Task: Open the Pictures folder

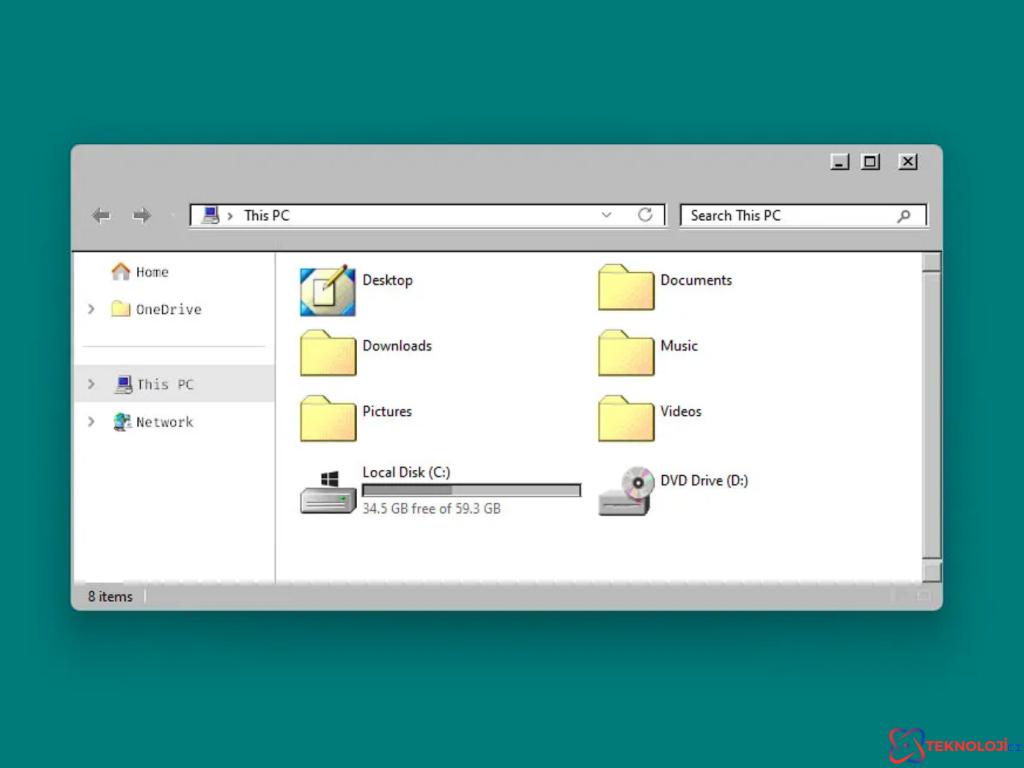Action: coord(326,419)
